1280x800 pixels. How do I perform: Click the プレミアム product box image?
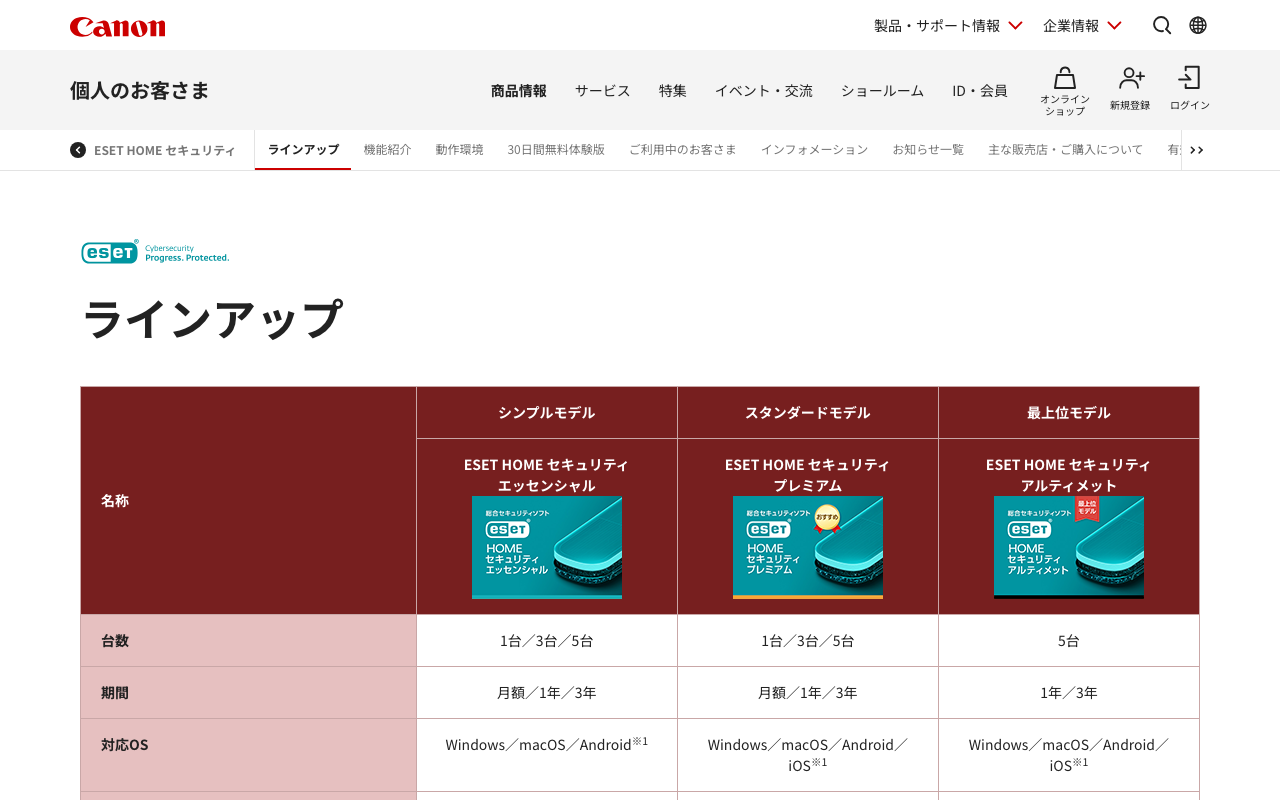coord(808,547)
